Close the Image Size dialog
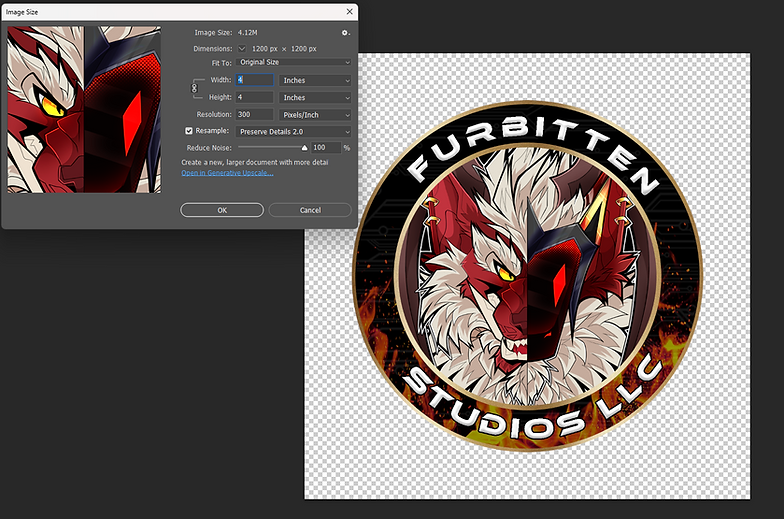The width and height of the screenshot is (784, 519). [x=350, y=12]
